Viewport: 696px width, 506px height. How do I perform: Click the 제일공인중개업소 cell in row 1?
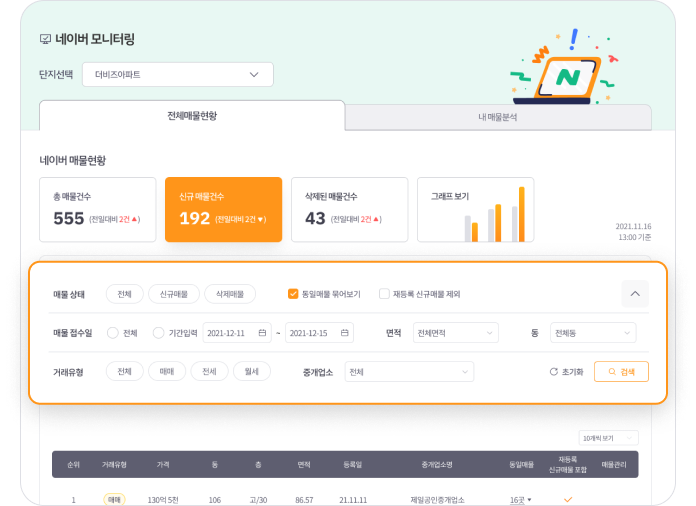[x=437, y=500]
